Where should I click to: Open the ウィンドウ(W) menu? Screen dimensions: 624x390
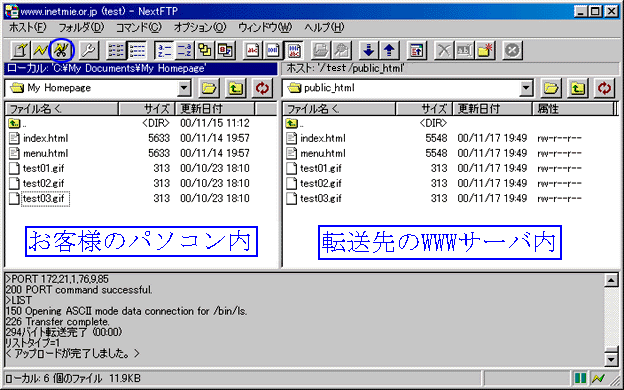(265, 28)
